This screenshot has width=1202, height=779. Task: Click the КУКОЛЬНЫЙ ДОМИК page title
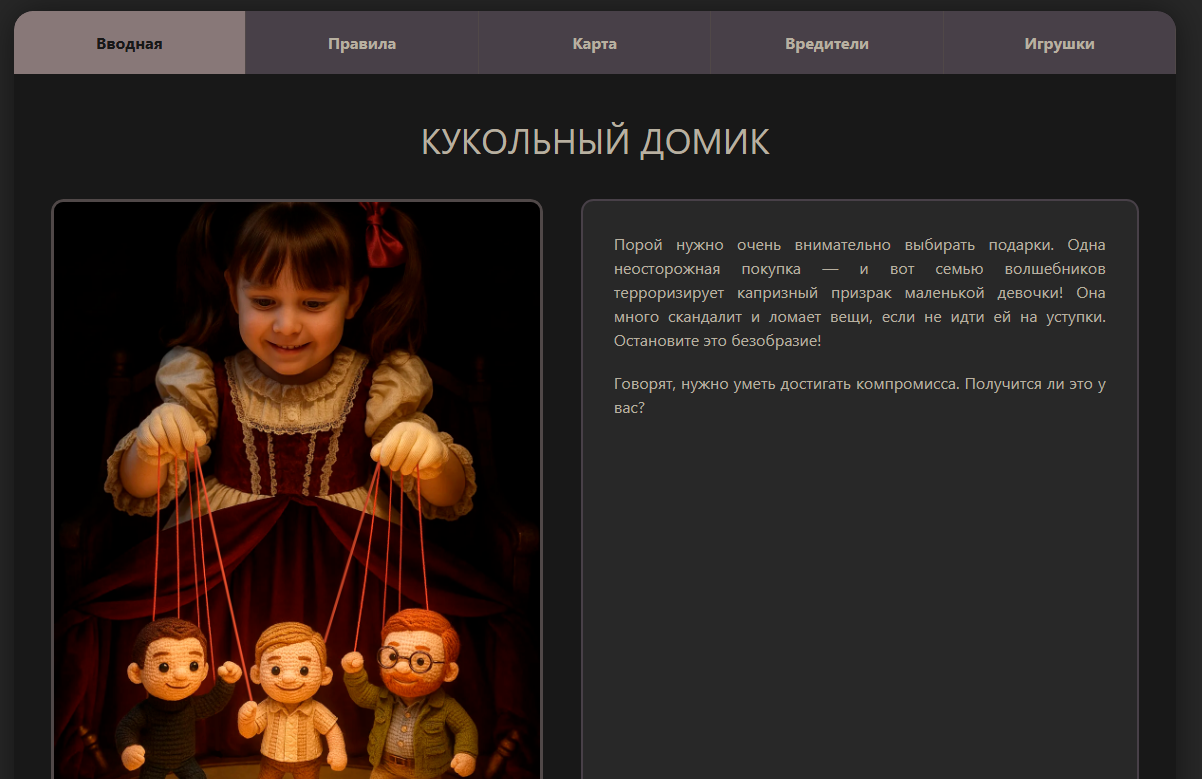tap(597, 142)
